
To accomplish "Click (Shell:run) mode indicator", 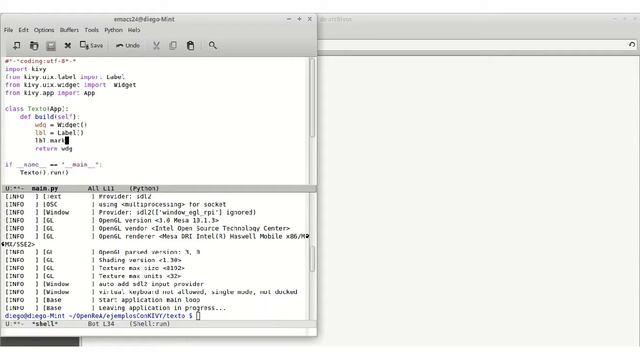I will (x=150, y=324).
